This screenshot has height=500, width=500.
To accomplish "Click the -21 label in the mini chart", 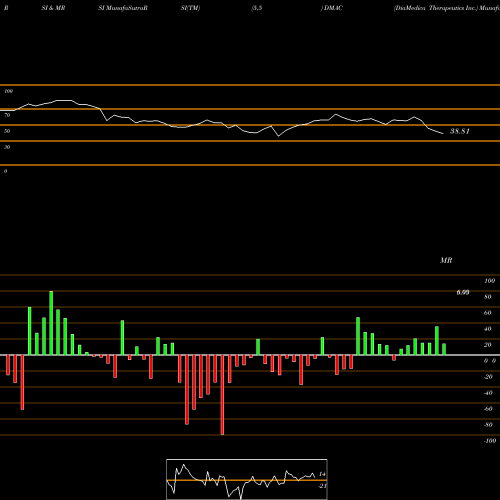I will pos(322,486).
